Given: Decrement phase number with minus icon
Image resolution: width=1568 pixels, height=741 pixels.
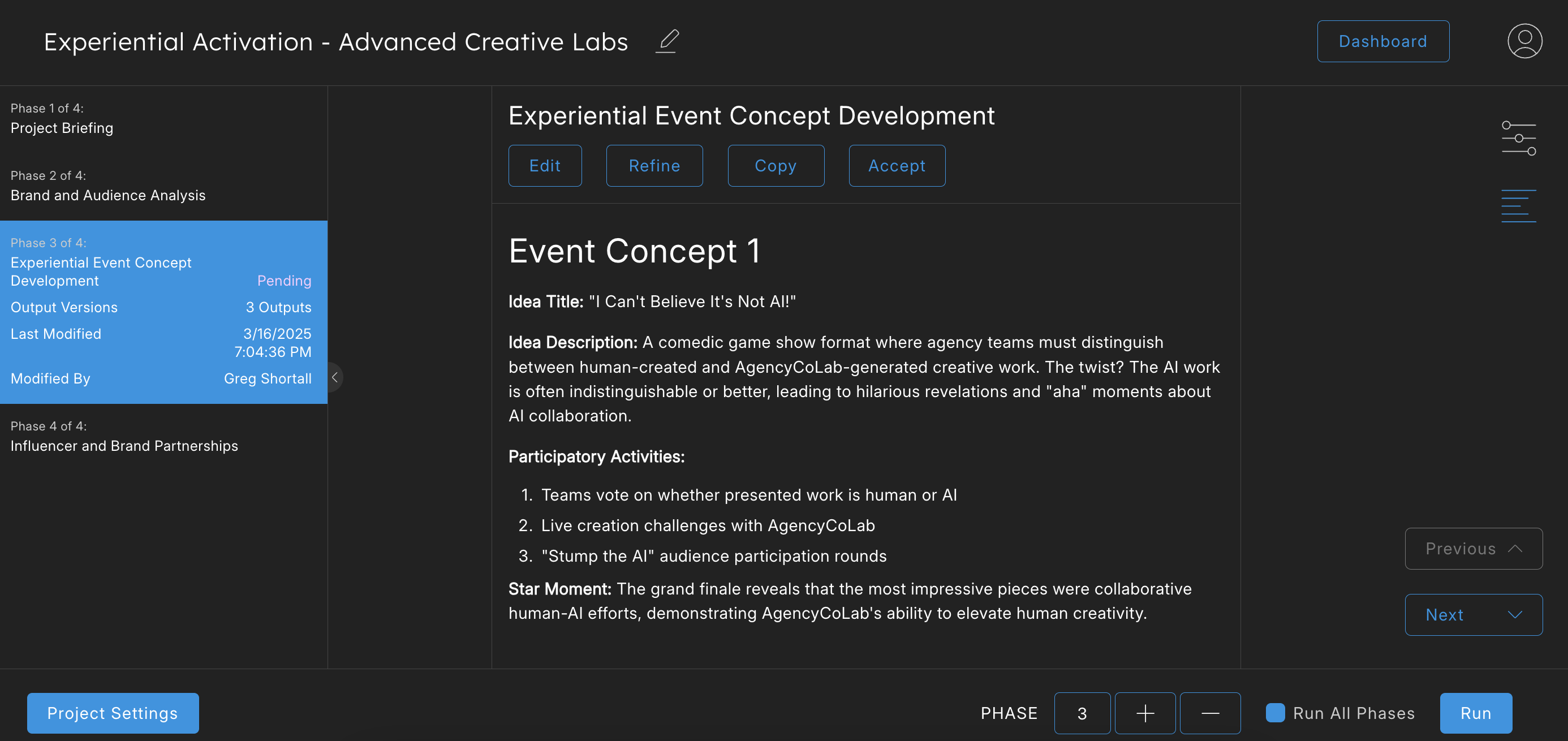Looking at the screenshot, I should point(1209,713).
